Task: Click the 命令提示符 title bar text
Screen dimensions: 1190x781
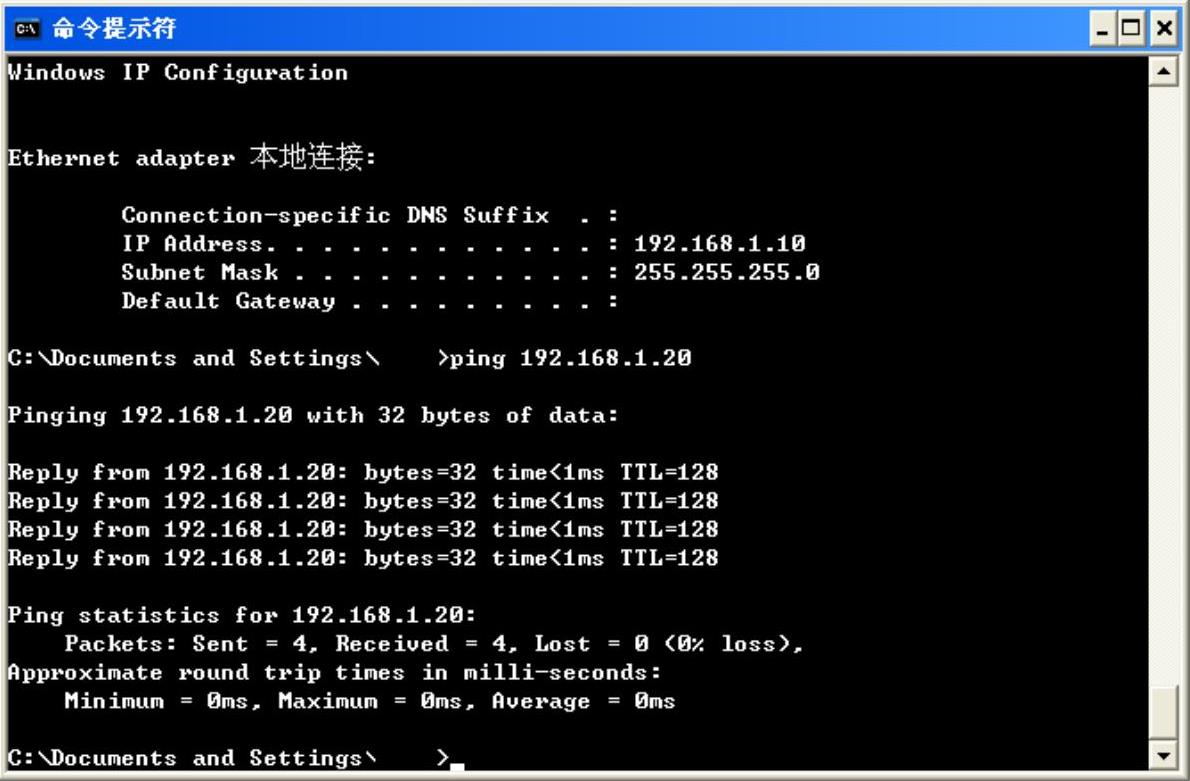Action: point(114,29)
